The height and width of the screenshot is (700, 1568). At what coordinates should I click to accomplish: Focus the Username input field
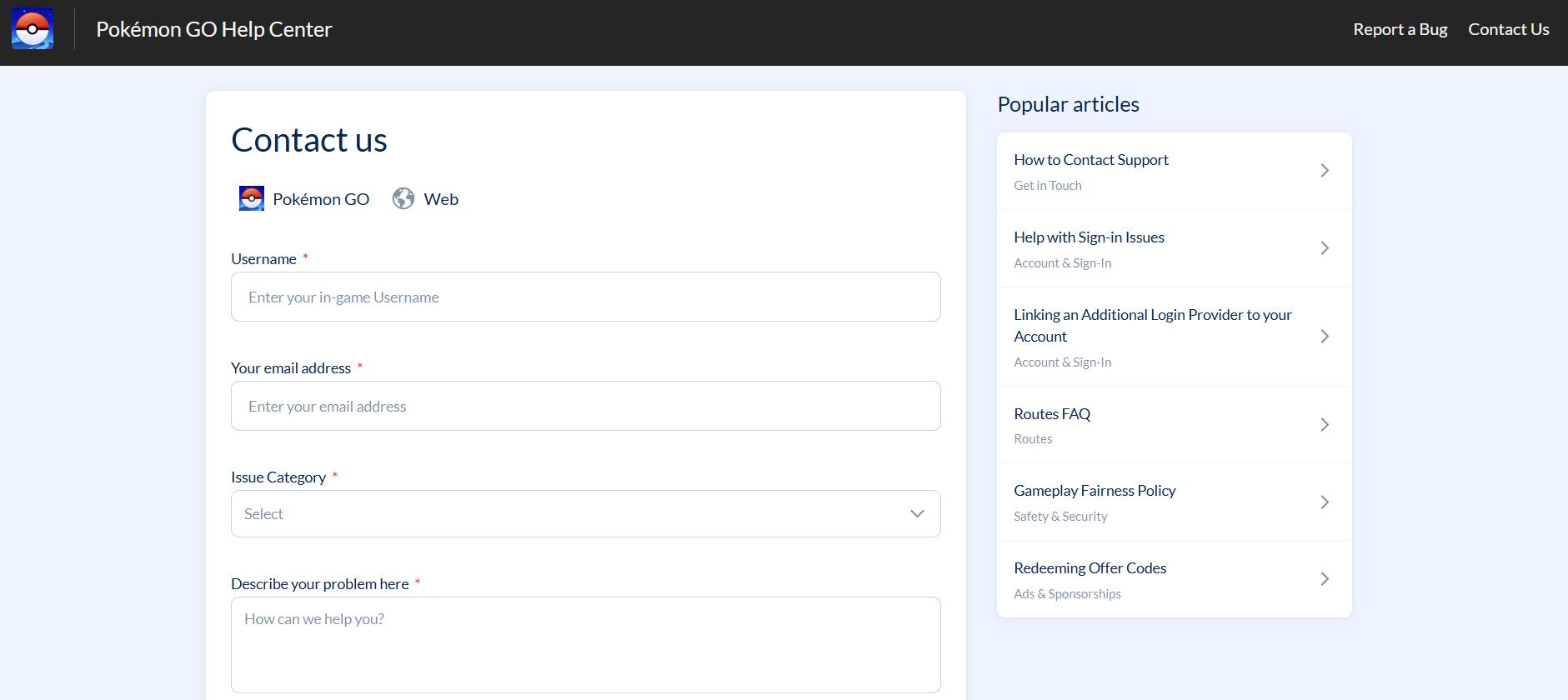586,297
